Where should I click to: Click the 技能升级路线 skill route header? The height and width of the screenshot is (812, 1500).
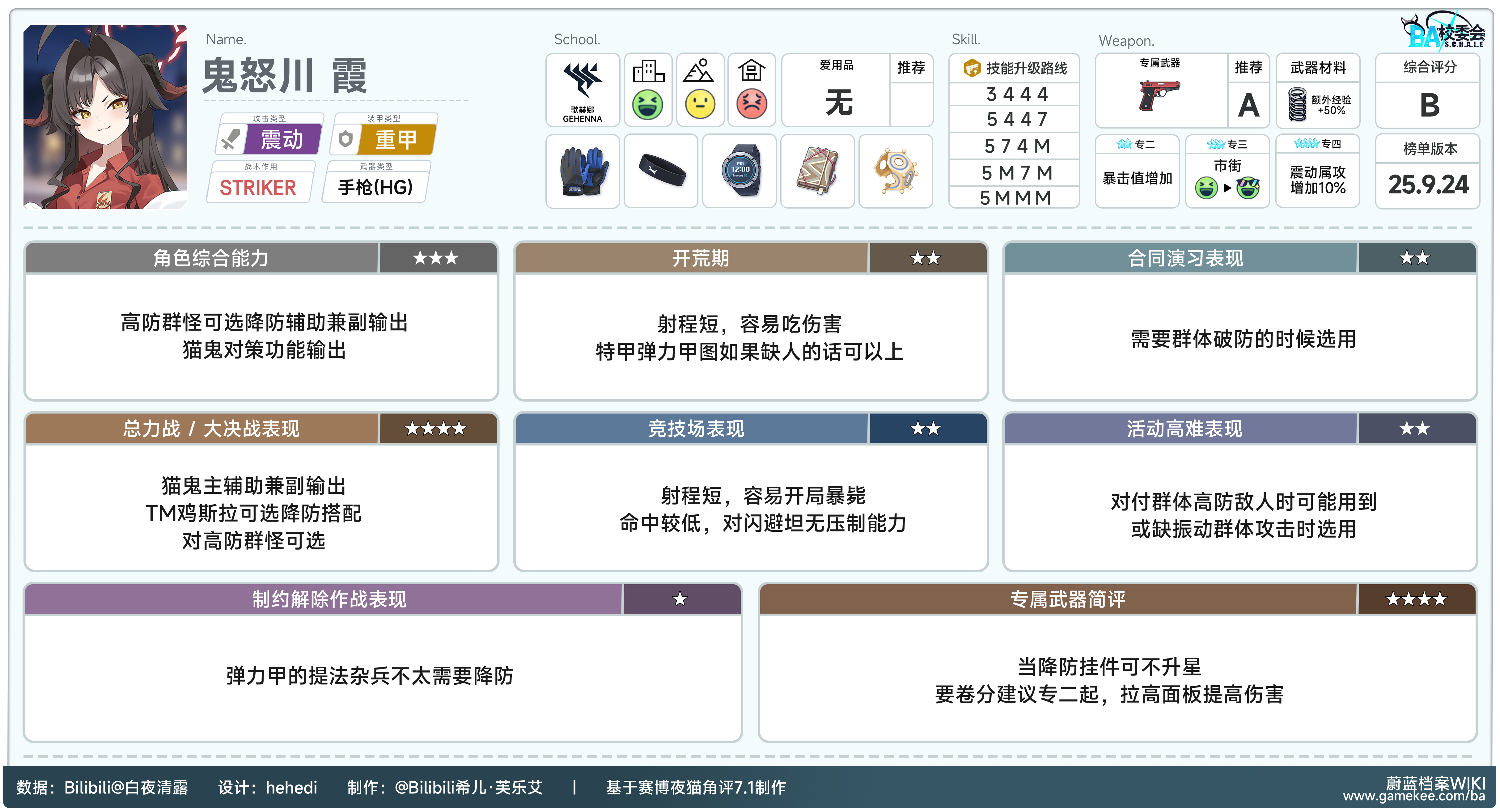[1015, 68]
